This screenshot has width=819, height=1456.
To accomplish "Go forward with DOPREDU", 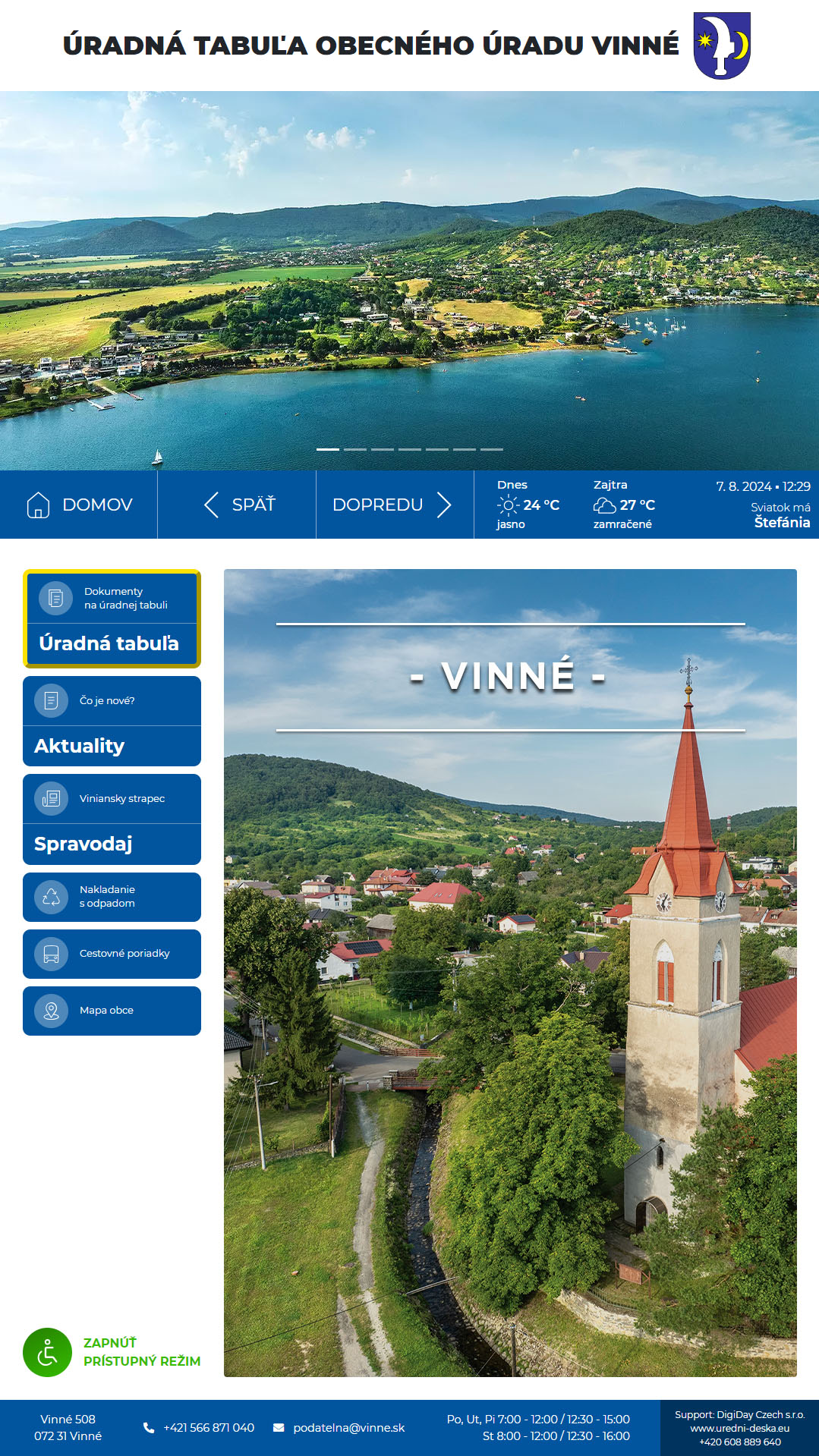I will pos(395,505).
